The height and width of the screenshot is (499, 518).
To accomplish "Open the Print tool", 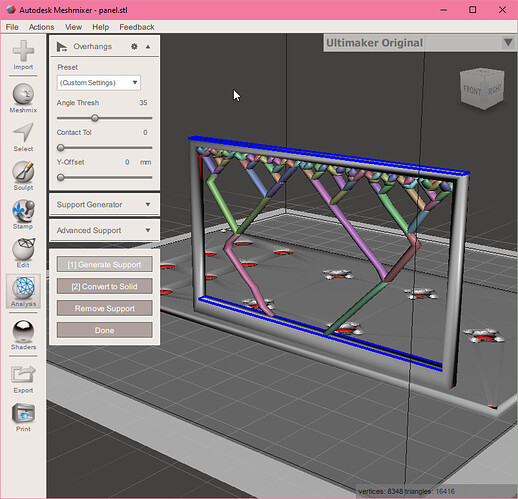I will point(23,413).
